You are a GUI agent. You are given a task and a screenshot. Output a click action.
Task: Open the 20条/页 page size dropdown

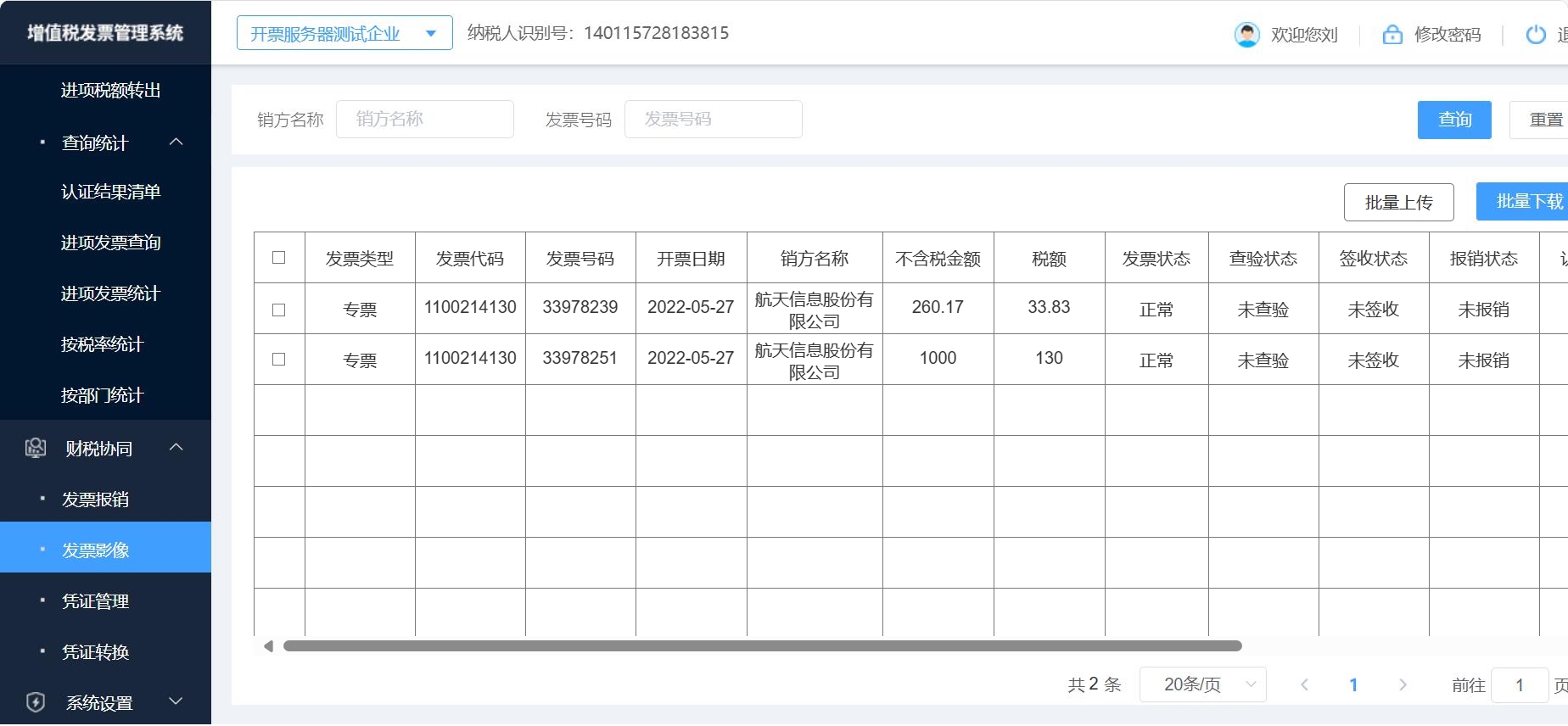(1202, 684)
